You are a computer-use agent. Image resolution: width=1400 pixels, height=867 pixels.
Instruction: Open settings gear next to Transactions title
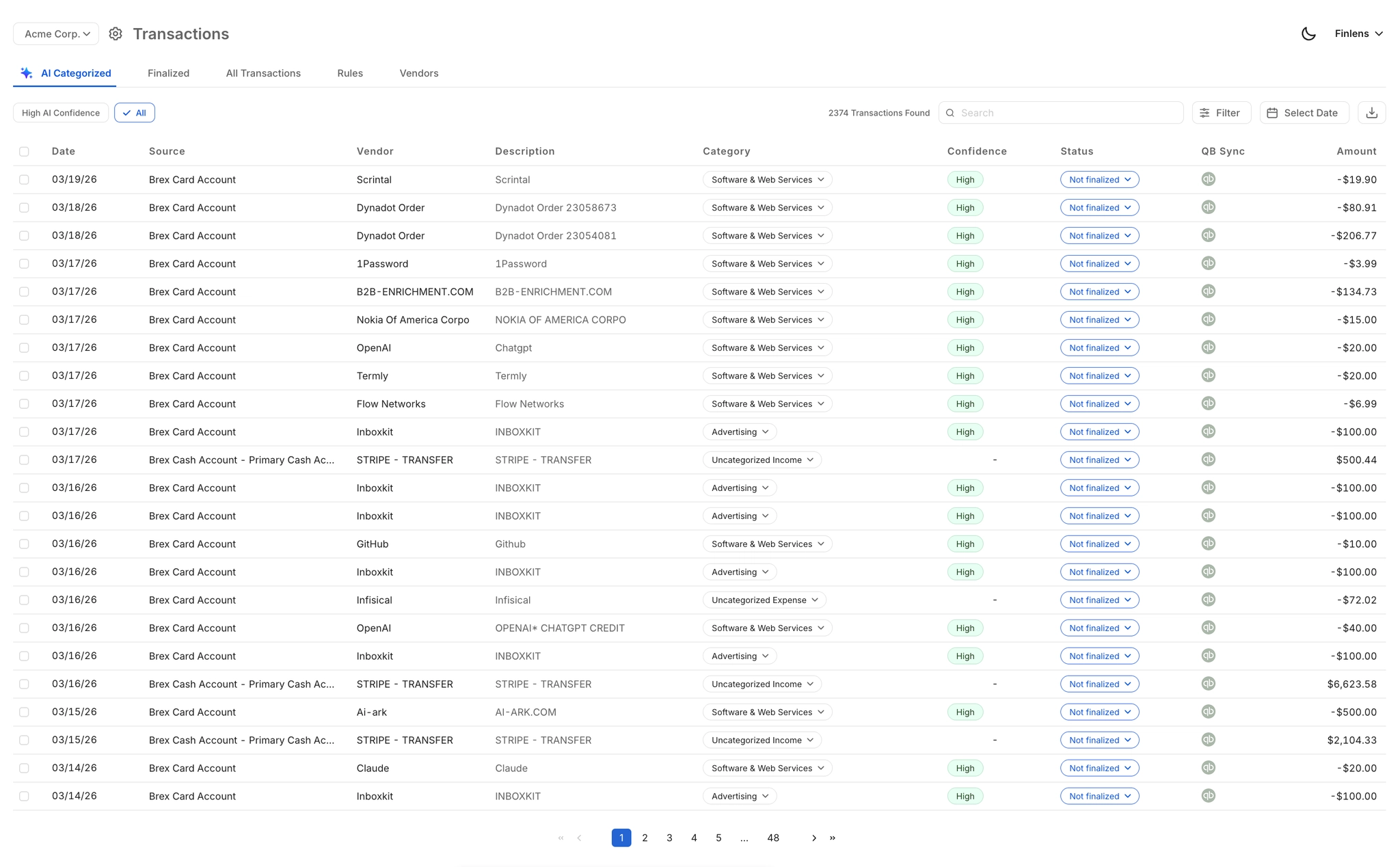[116, 34]
